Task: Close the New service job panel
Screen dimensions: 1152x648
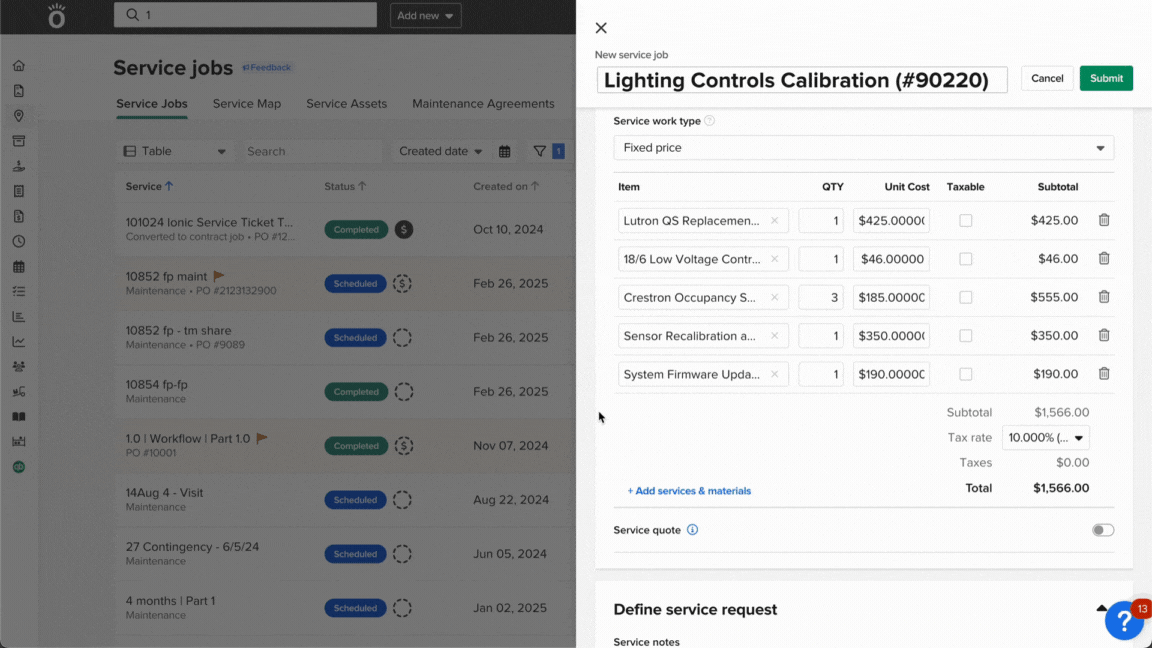Action: click(601, 28)
